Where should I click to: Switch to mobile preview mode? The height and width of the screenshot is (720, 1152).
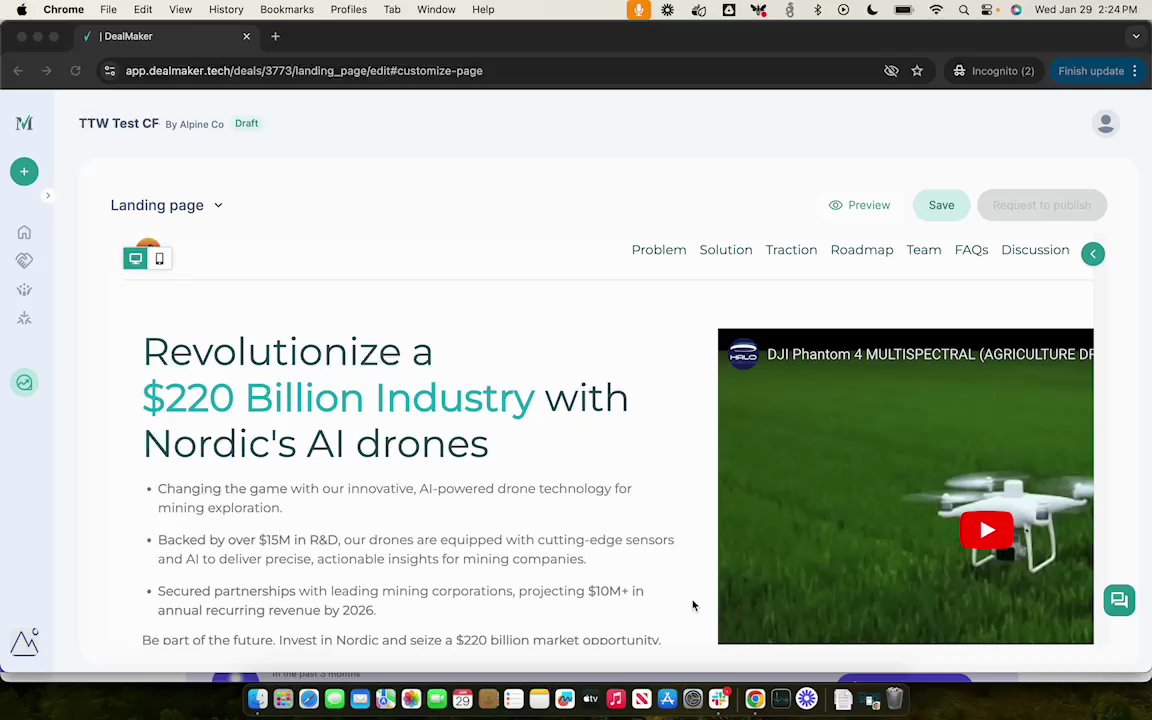pyautogui.click(x=159, y=259)
